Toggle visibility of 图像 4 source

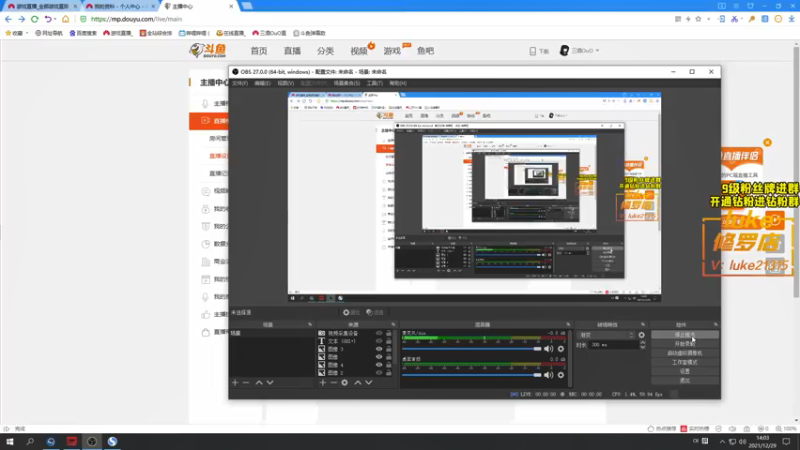pos(379,365)
